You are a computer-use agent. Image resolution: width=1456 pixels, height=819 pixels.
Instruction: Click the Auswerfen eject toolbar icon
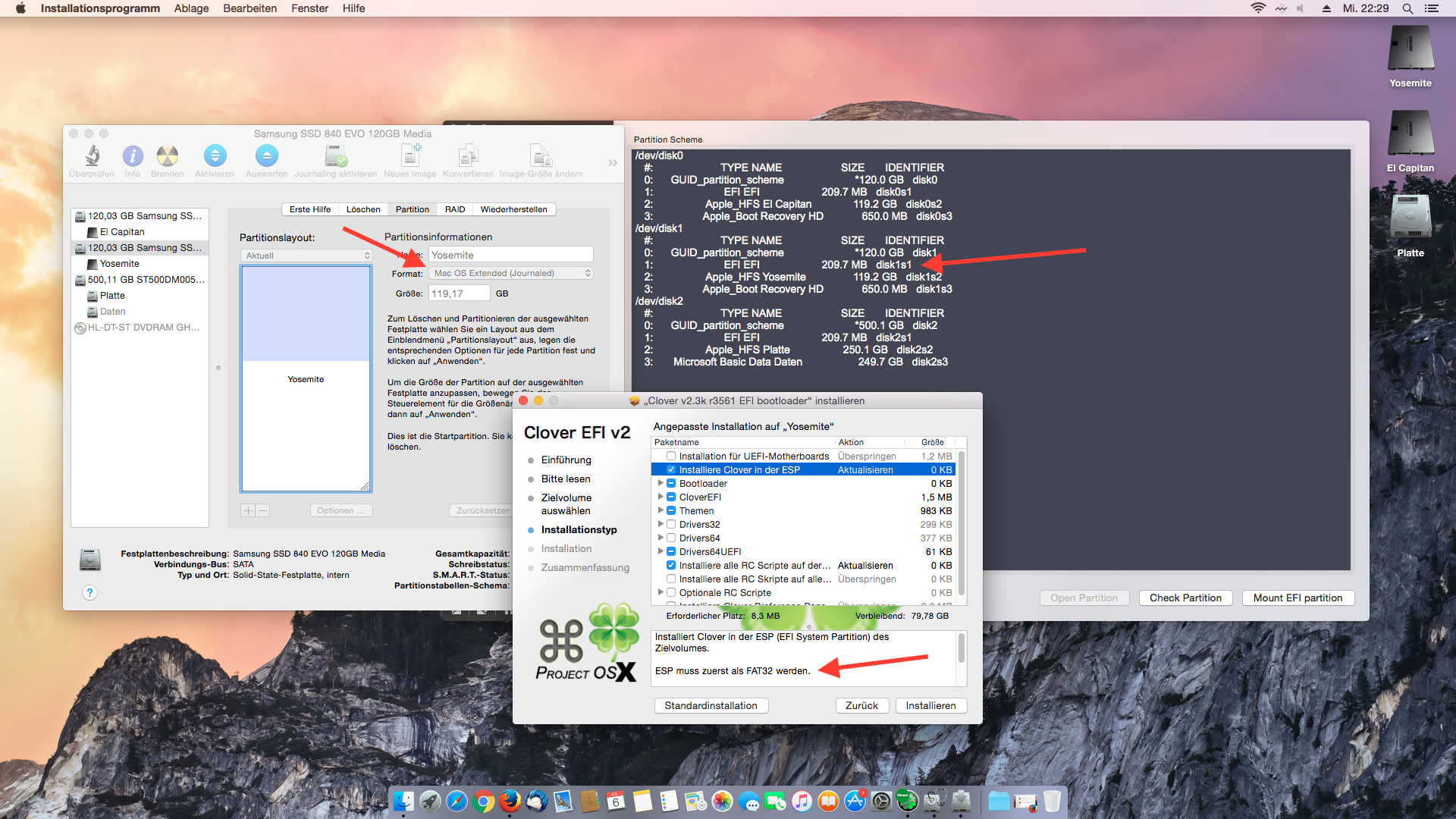pos(266,156)
